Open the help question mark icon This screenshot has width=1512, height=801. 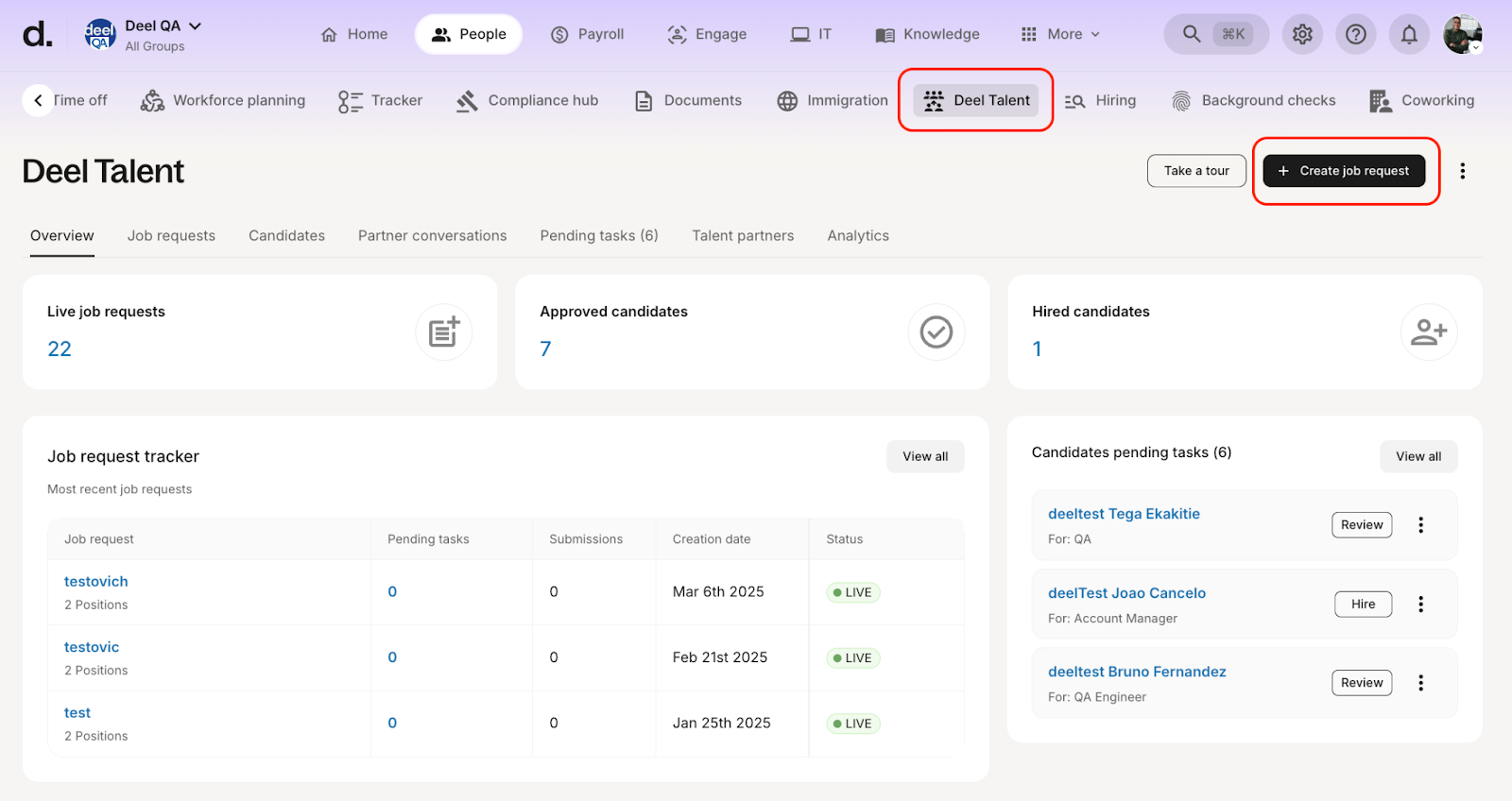[1356, 34]
